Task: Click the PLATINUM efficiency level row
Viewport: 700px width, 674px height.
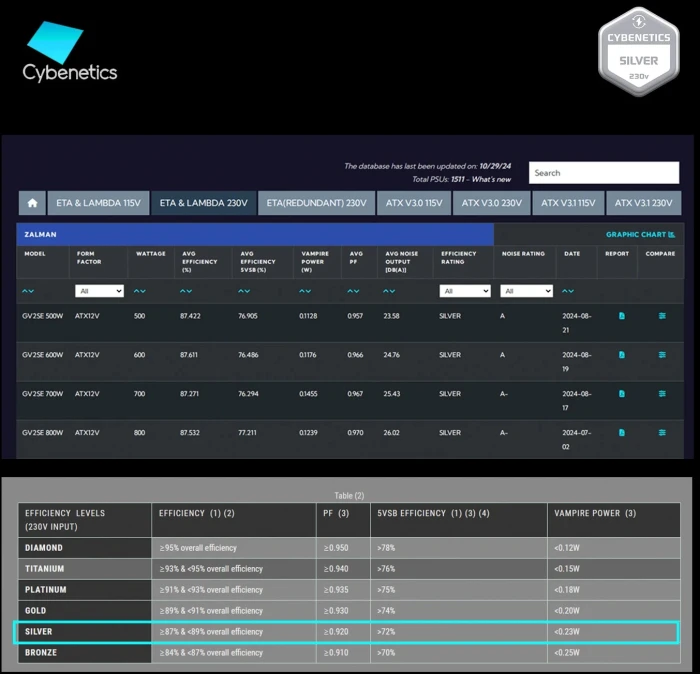Action: click(349, 590)
